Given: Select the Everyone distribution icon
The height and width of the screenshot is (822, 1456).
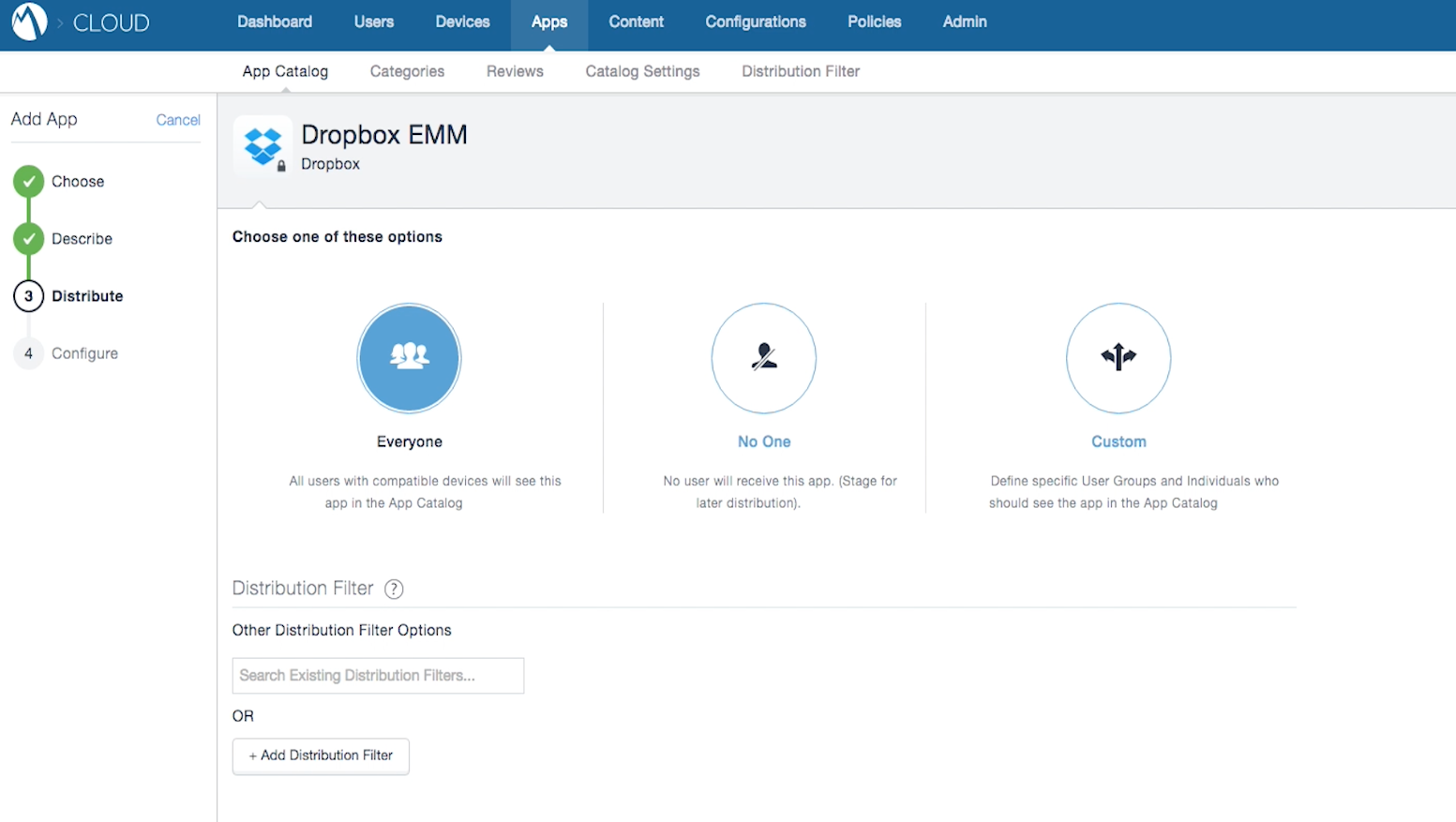Looking at the screenshot, I should 409,358.
